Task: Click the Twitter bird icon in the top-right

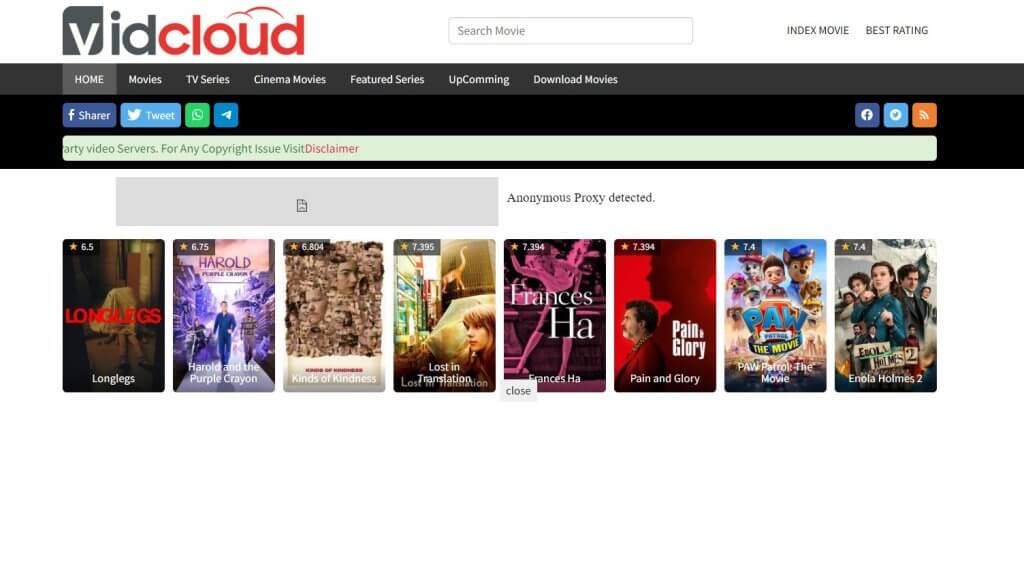Action: pyautogui.click(x=895, y=114)
